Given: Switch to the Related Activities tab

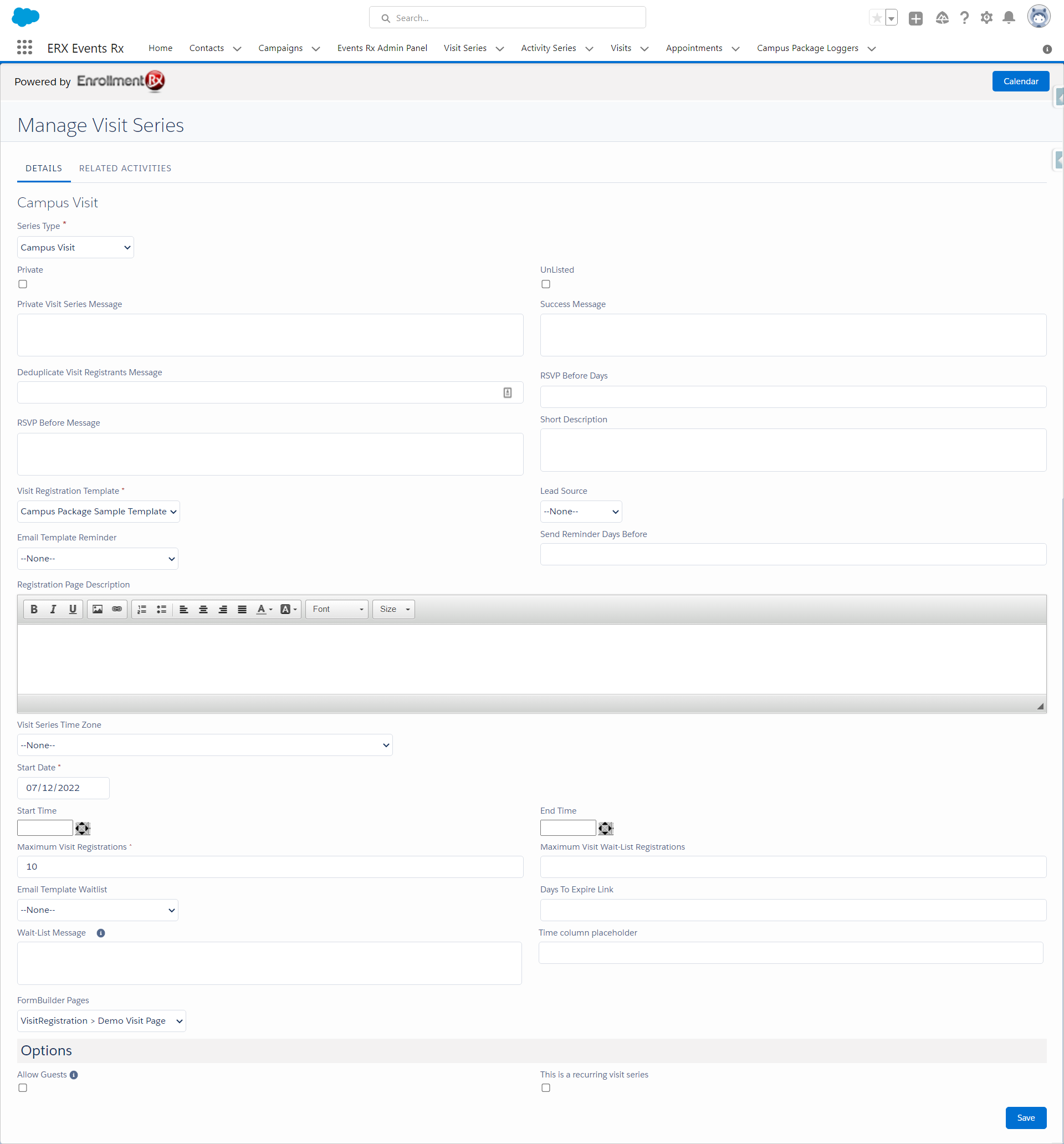Looking at the screenshot, I should (125, 168).
